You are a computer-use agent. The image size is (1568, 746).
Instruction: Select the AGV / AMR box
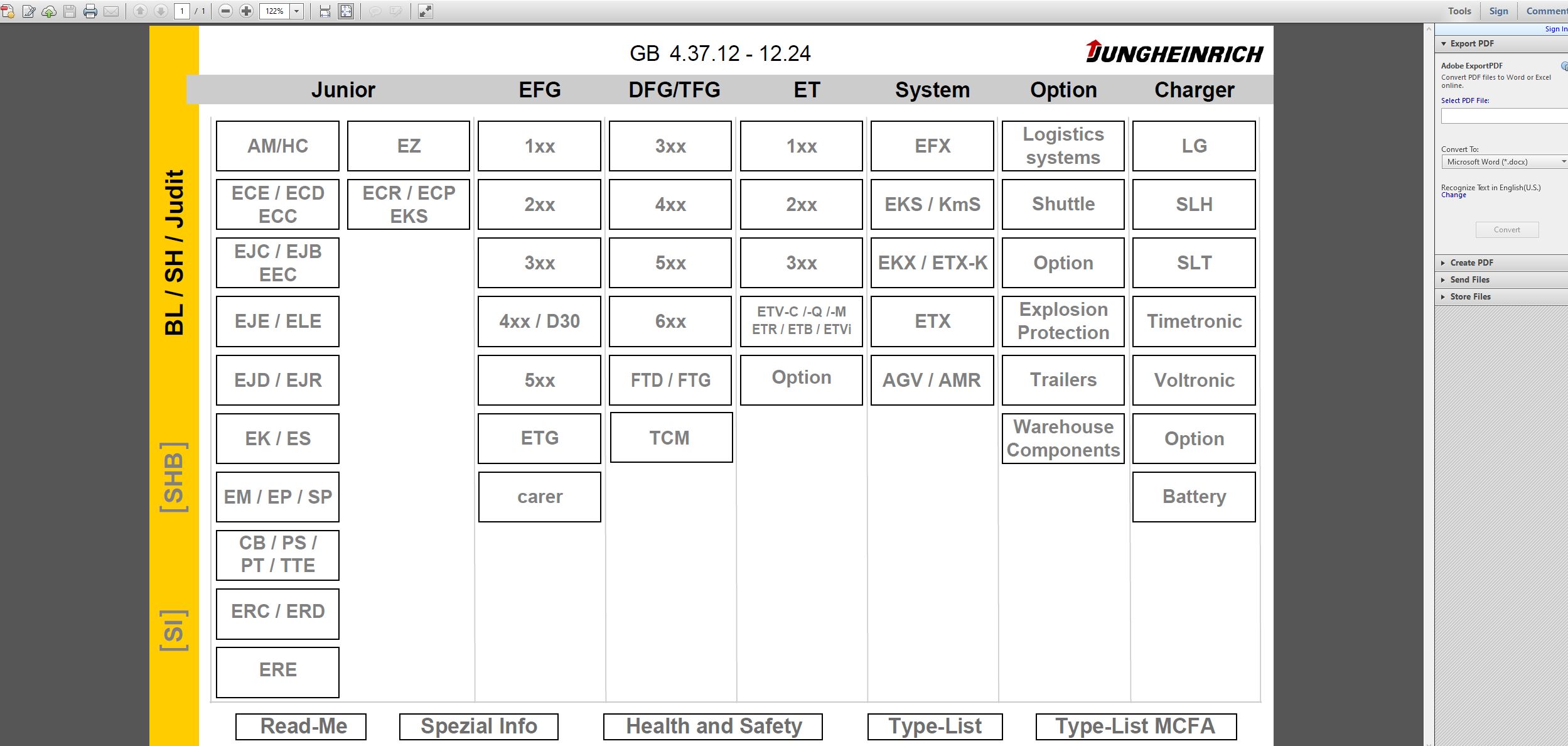pos(932,380)
